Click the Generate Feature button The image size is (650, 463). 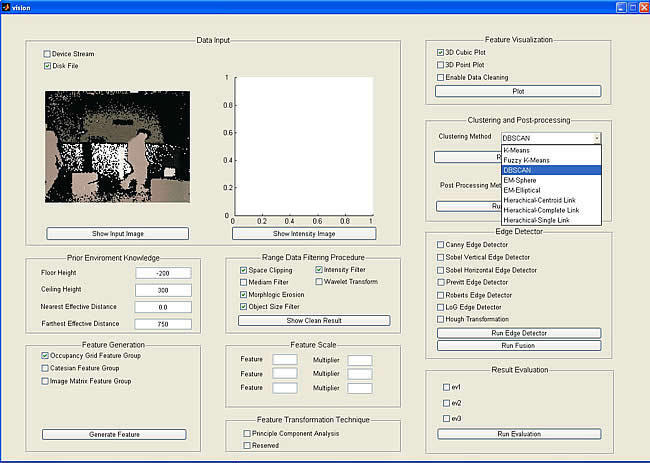[114, 434]
